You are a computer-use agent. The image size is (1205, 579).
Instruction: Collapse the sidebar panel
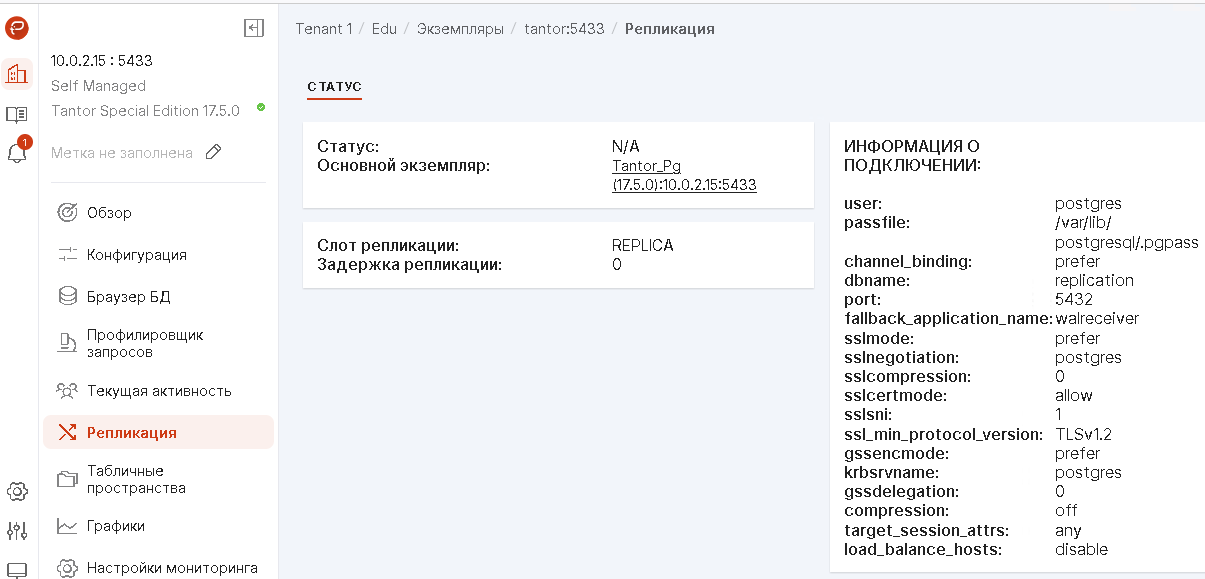tap(254, 28)
